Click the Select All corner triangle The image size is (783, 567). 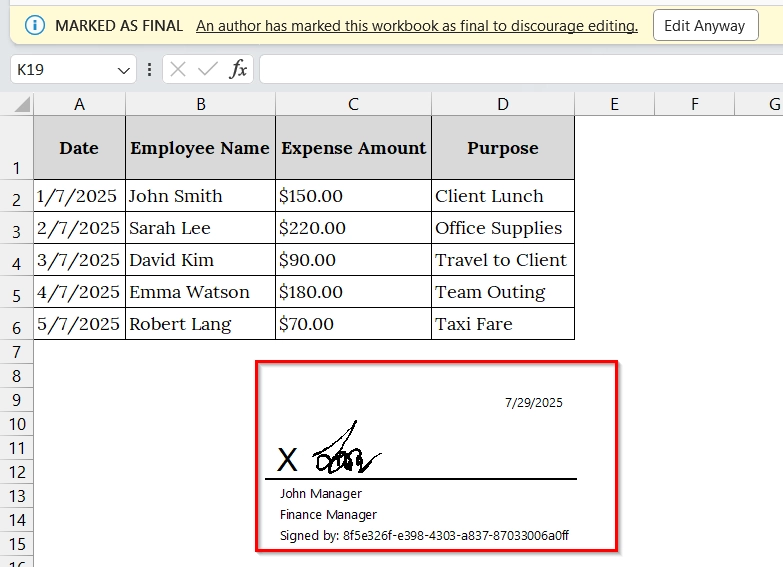pos(21,104)
